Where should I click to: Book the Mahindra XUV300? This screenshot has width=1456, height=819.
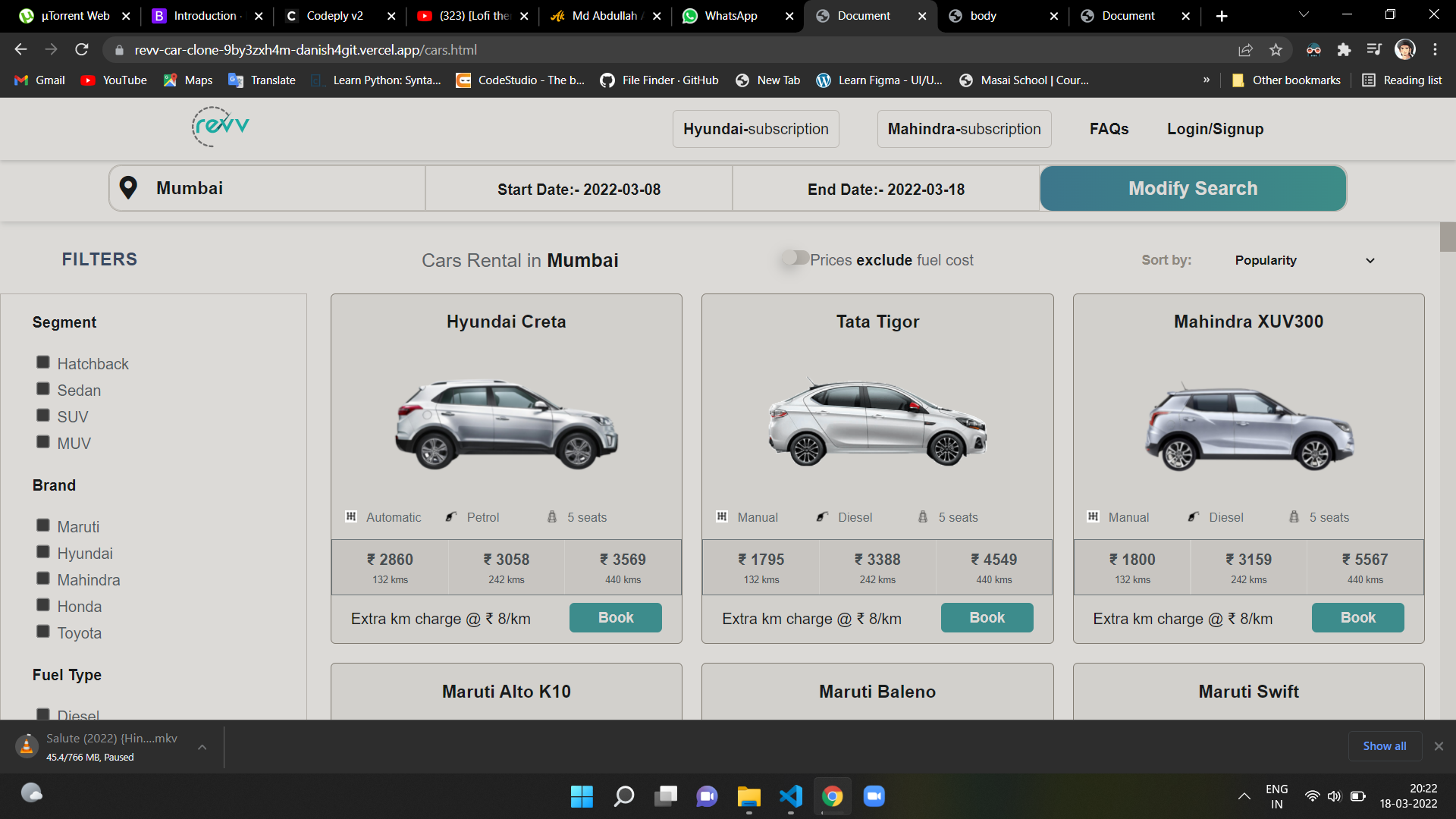tap(1357, 617)
